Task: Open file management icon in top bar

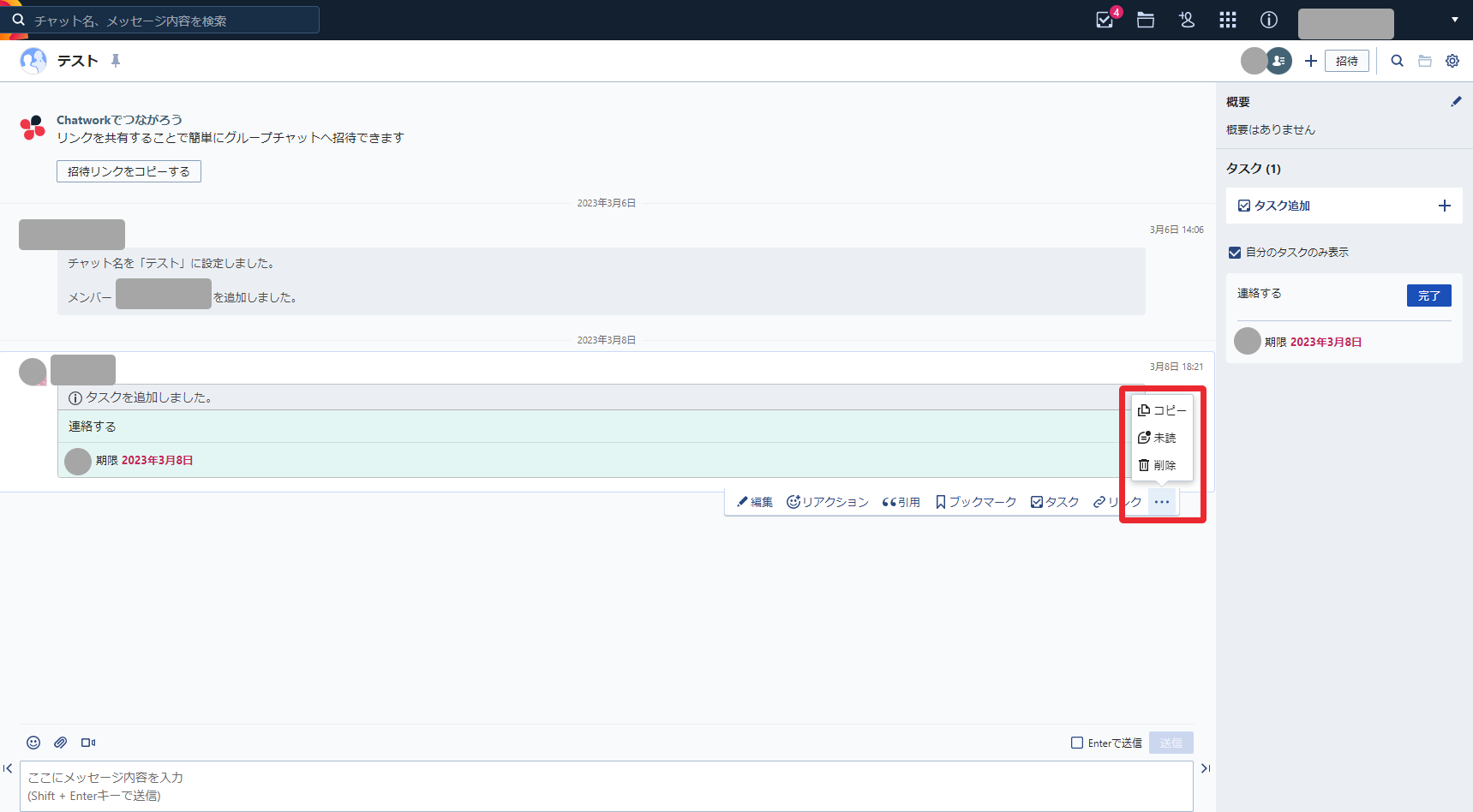Action: pyautogui.click(x=1145, y=20)
